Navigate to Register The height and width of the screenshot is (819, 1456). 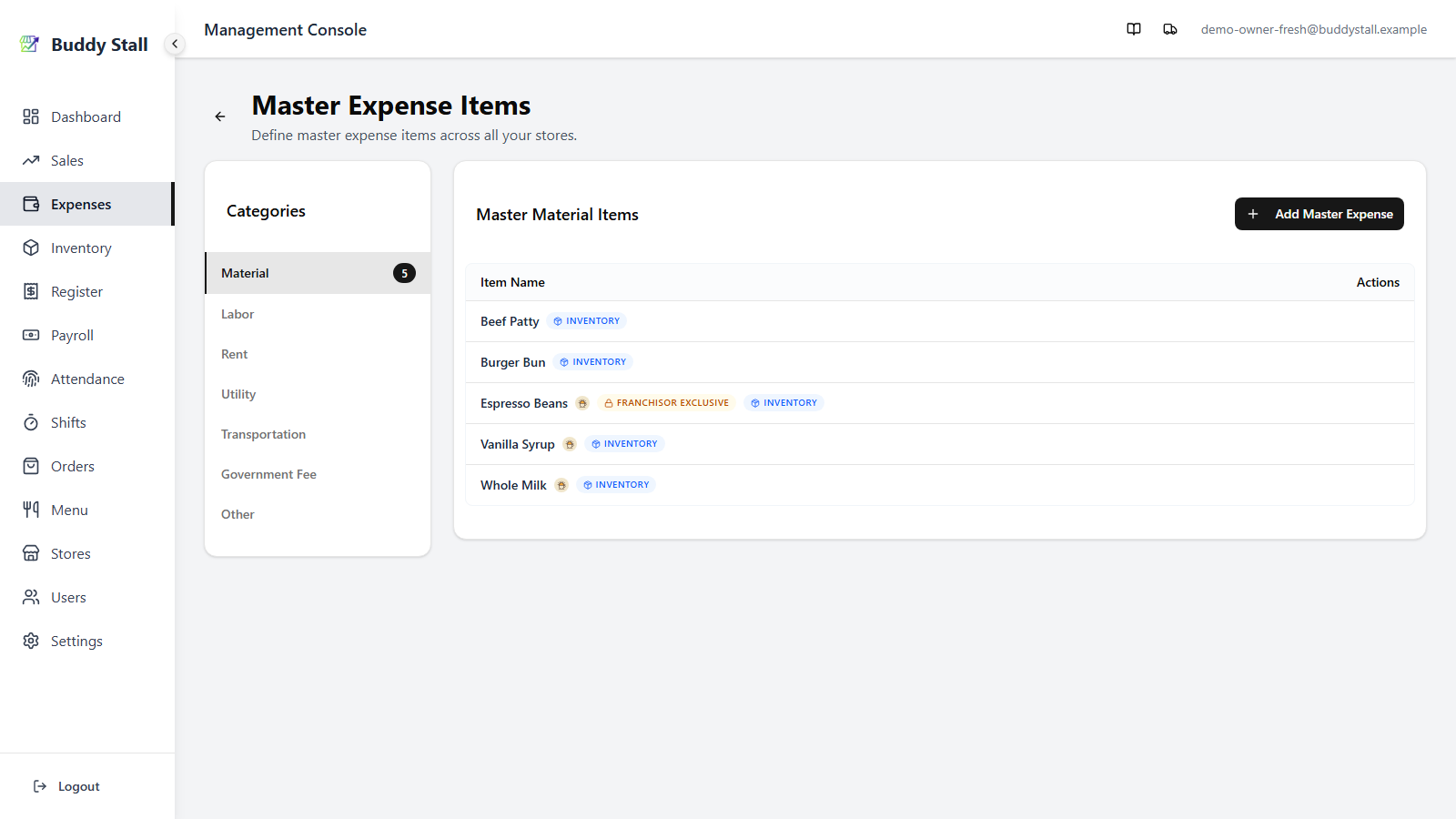click(86, 291)
